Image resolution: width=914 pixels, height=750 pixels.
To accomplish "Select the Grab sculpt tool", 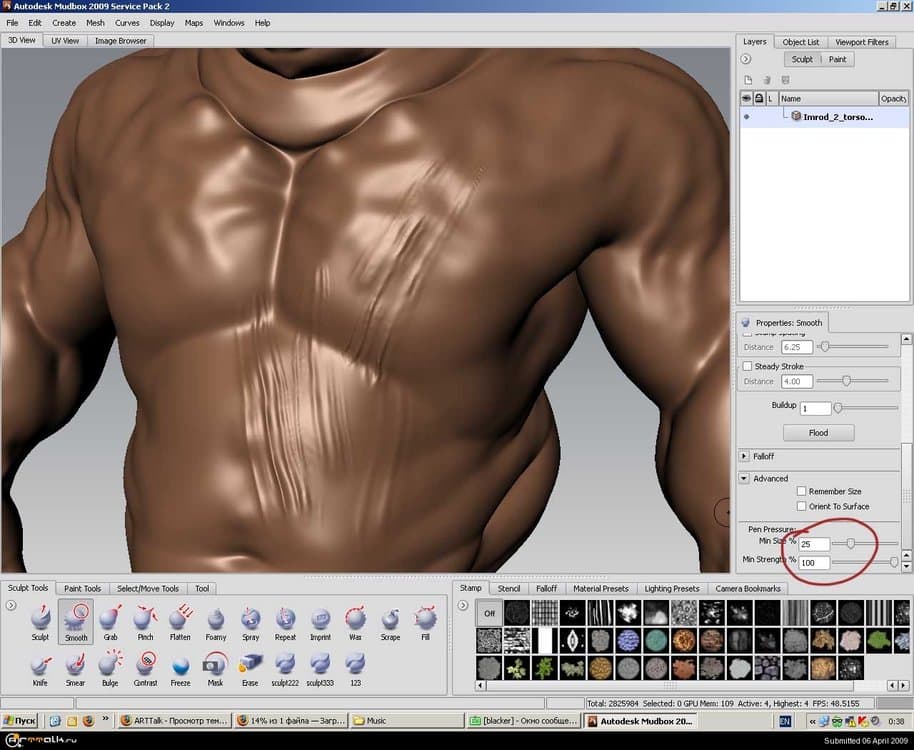I will (x=110, y=620).
